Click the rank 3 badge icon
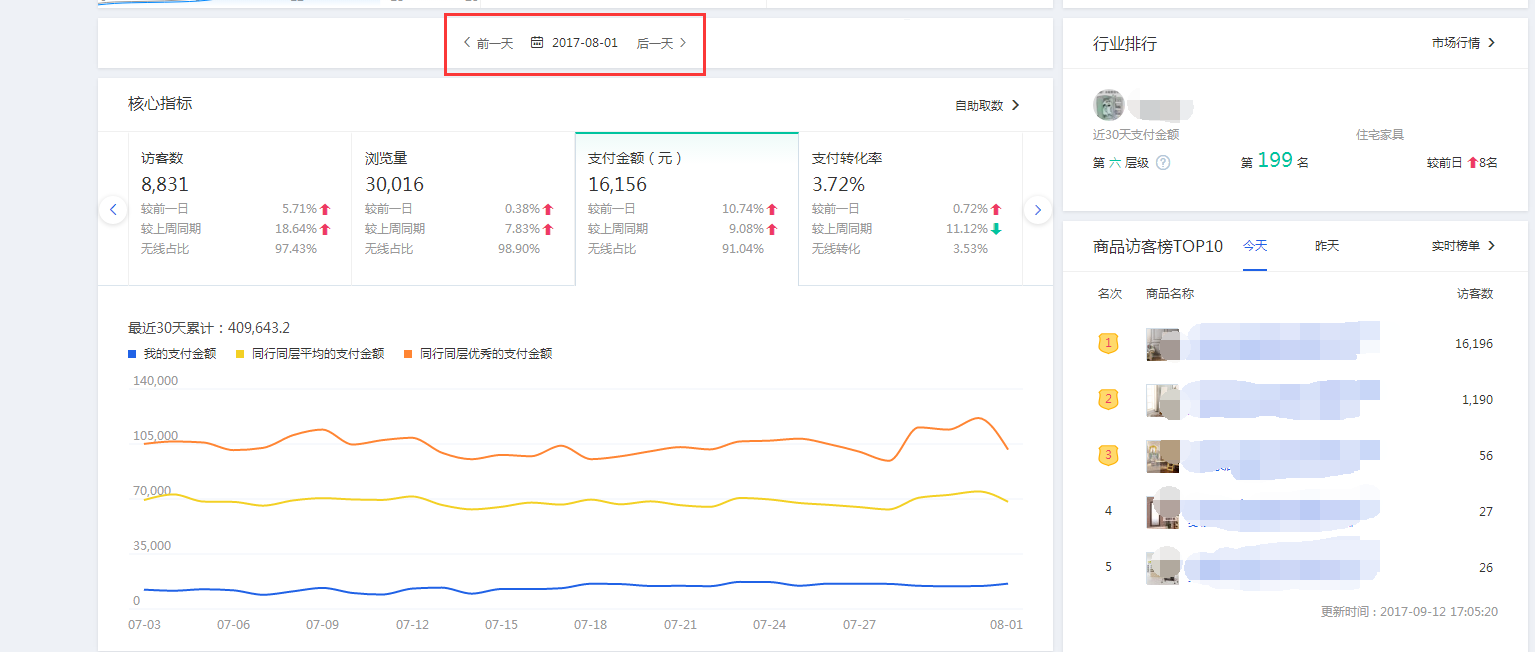This screenshot has height=652, width=1535. coord(1107,456)
